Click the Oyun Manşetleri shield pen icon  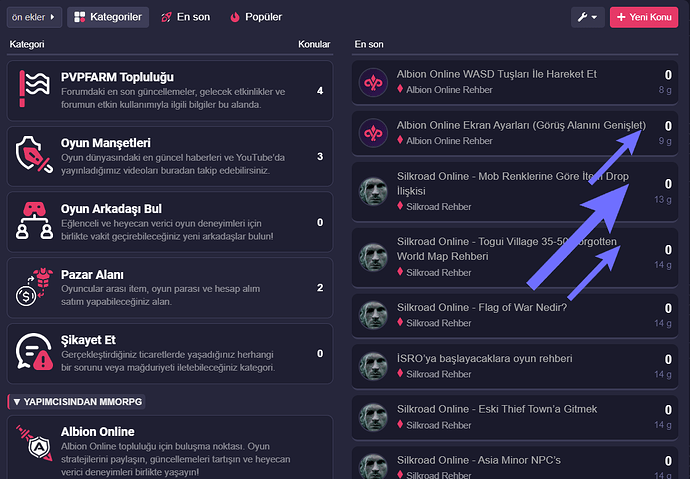click(x=34, y=154)
